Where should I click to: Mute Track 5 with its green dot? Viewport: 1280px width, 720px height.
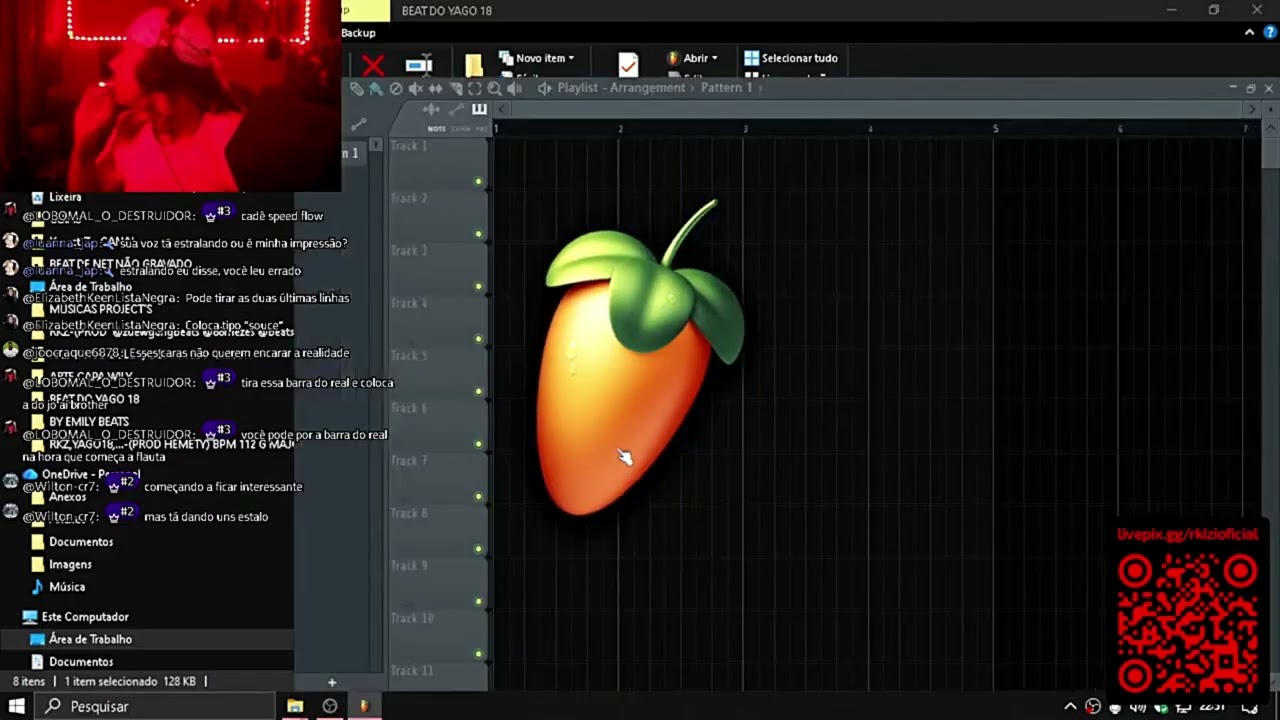pos(478,392)
